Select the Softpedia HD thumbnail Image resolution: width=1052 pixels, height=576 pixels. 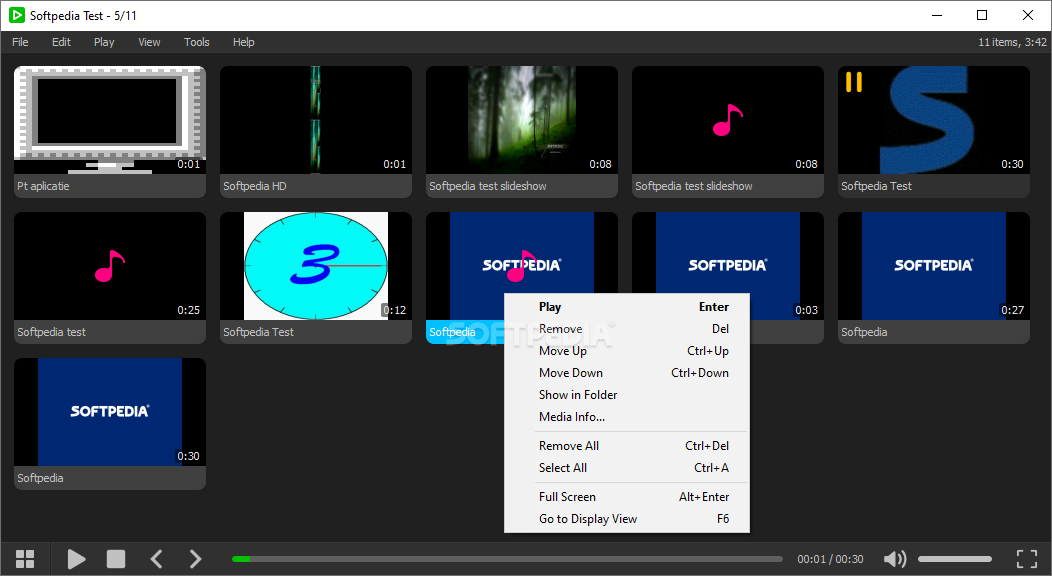316,120
